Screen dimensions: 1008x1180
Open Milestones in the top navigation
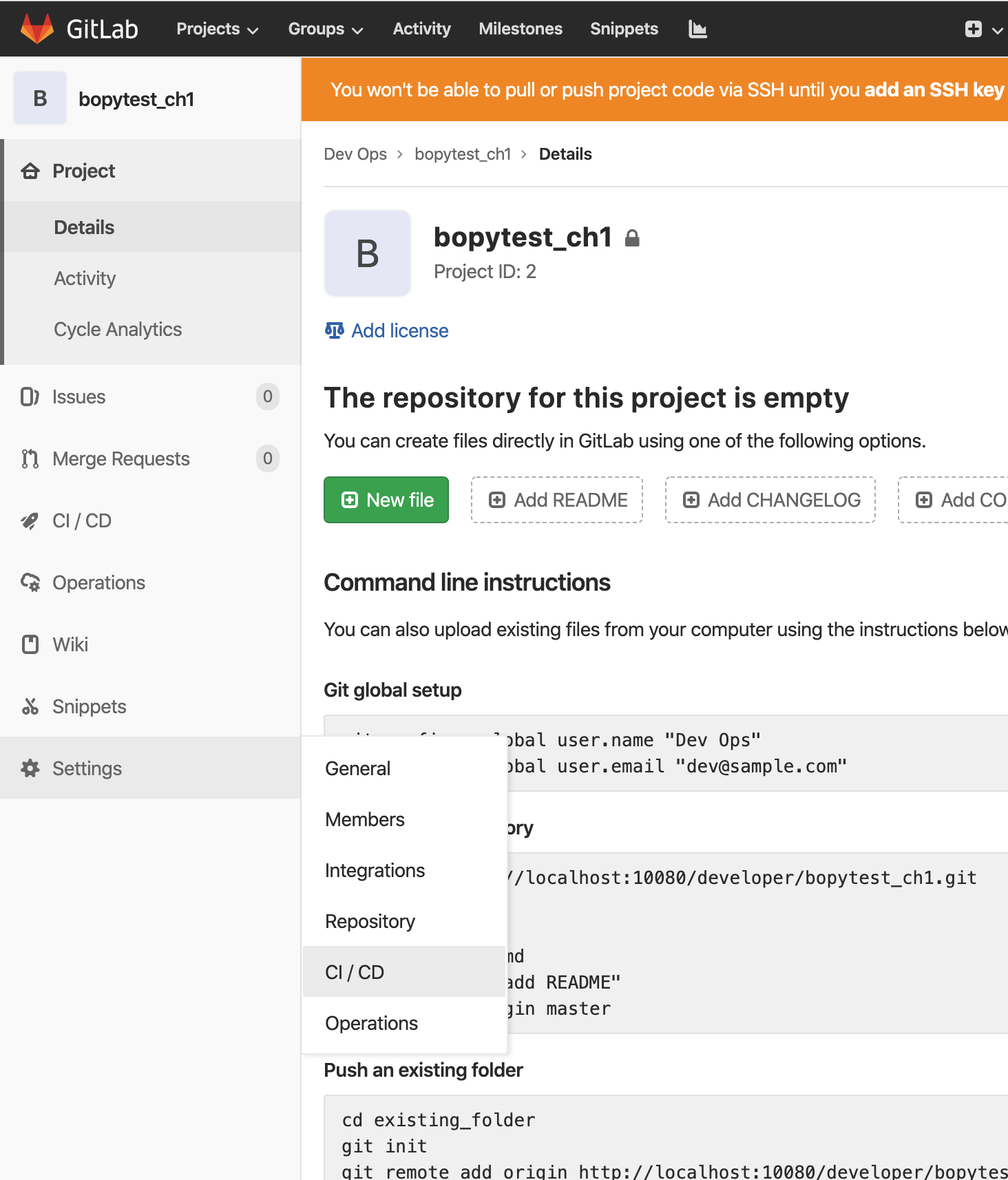tap(521, 29)
